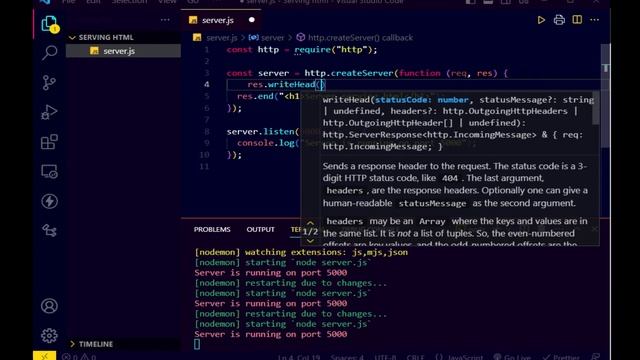Open the Thunder Client lightning icon
Screen dimensions: 640x360
(49, 201)
